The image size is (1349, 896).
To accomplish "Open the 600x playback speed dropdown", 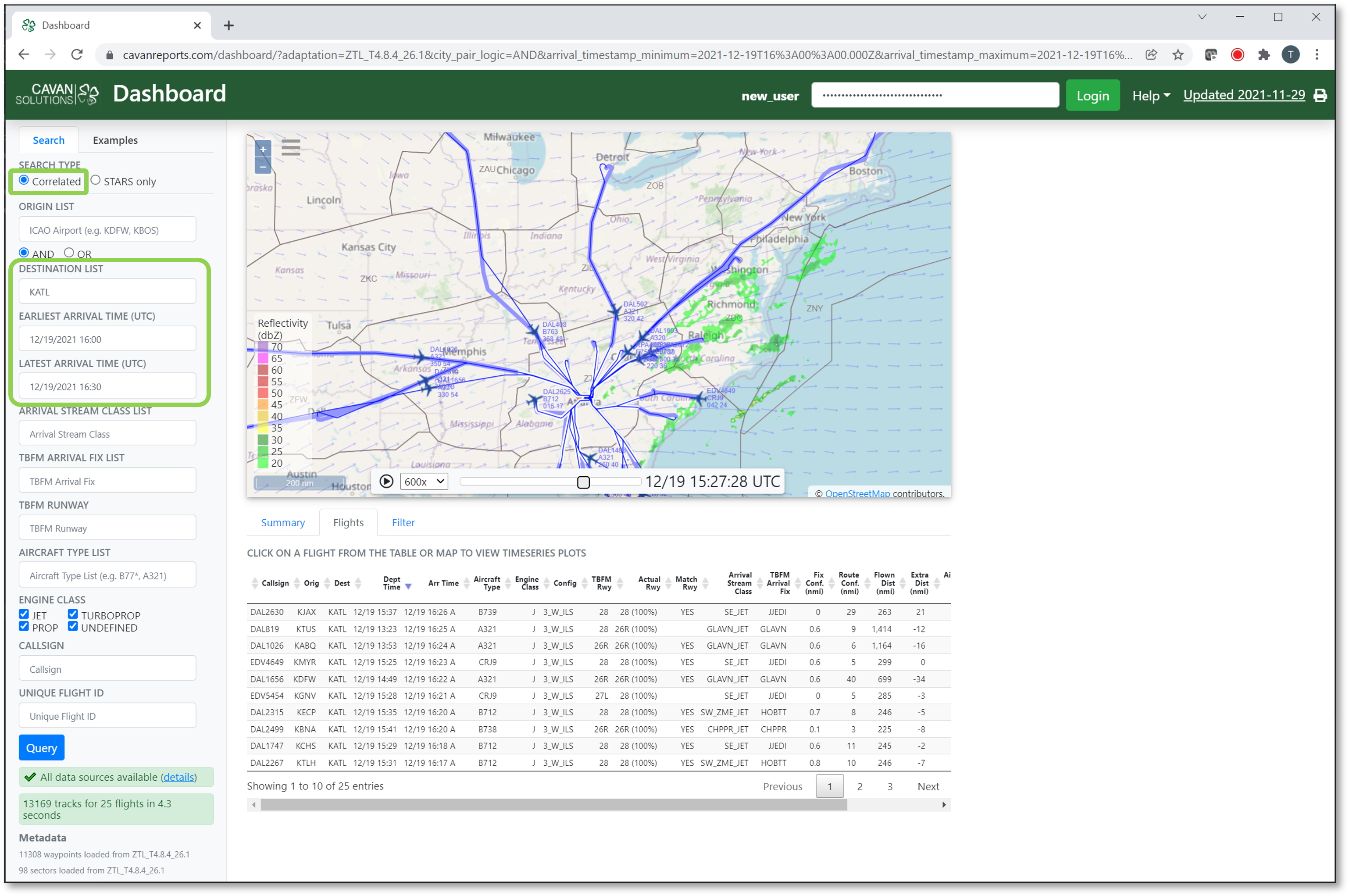I will pos(423,482).
